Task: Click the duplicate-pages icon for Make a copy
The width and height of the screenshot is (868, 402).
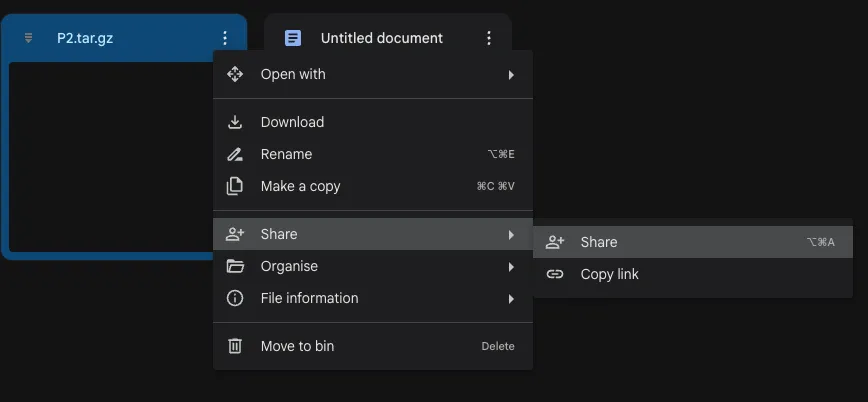Action: 235,186
